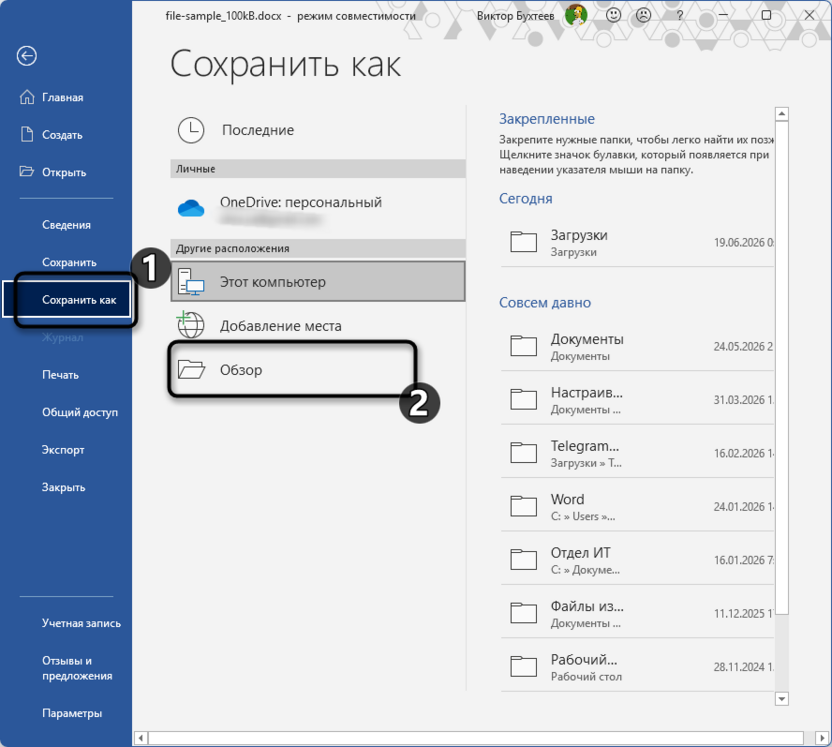Click the folder list scroll down arrow
832x747 pixels.
[782, 699]
